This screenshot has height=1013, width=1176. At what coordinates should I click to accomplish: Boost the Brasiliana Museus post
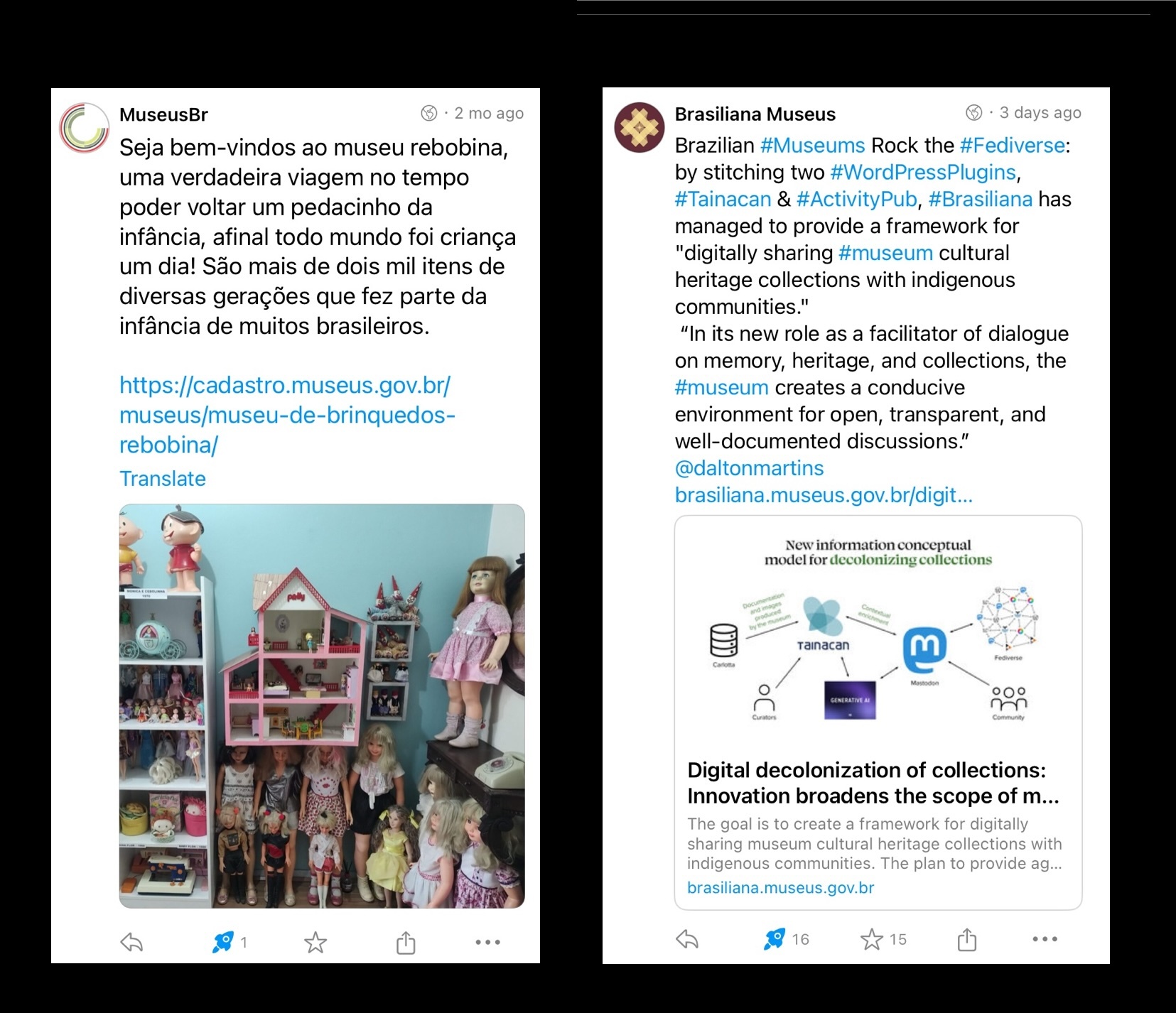(775, 939)
